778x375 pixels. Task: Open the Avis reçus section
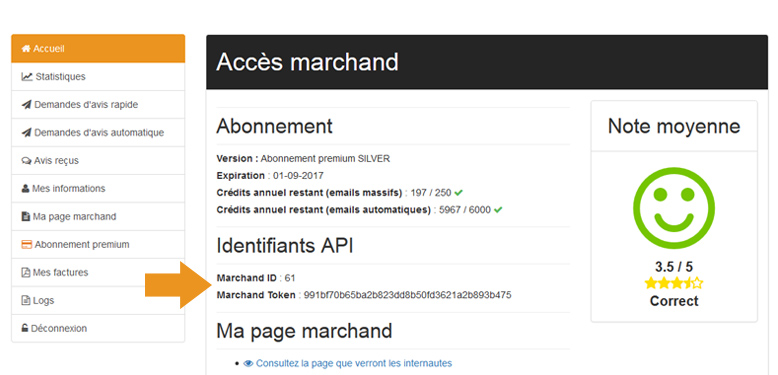tap(98, 161)
